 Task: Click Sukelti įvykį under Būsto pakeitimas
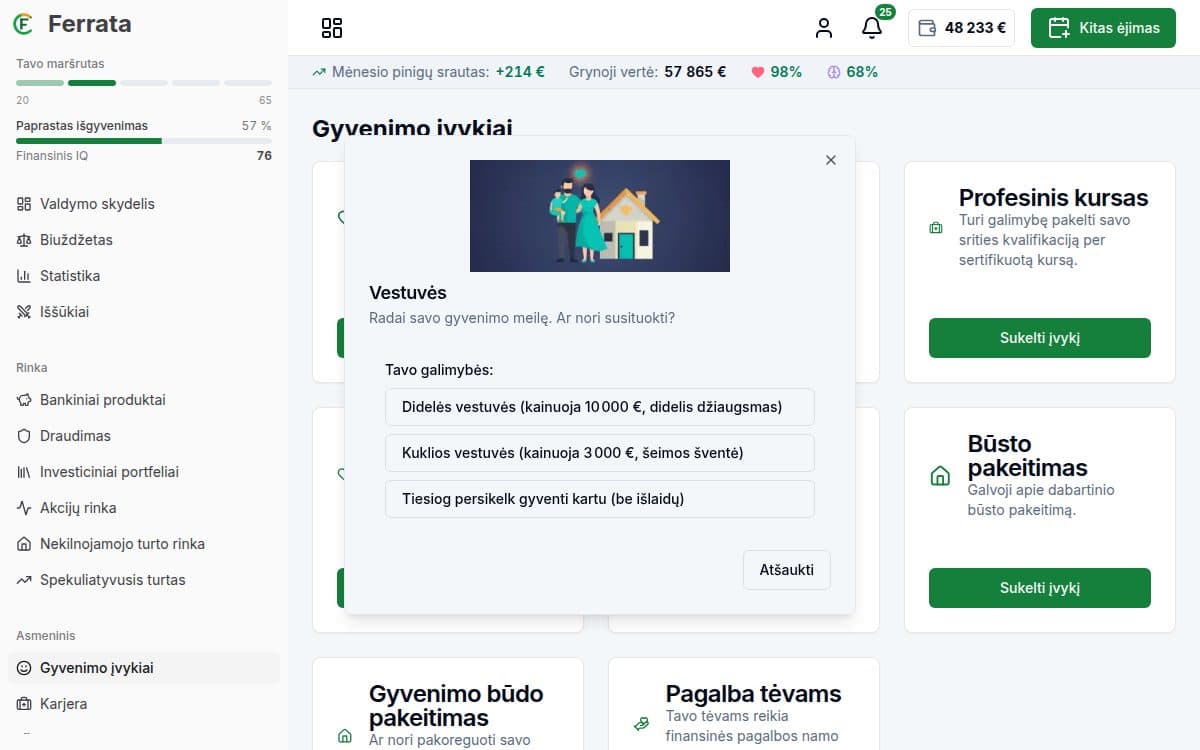click(1040, 588)
